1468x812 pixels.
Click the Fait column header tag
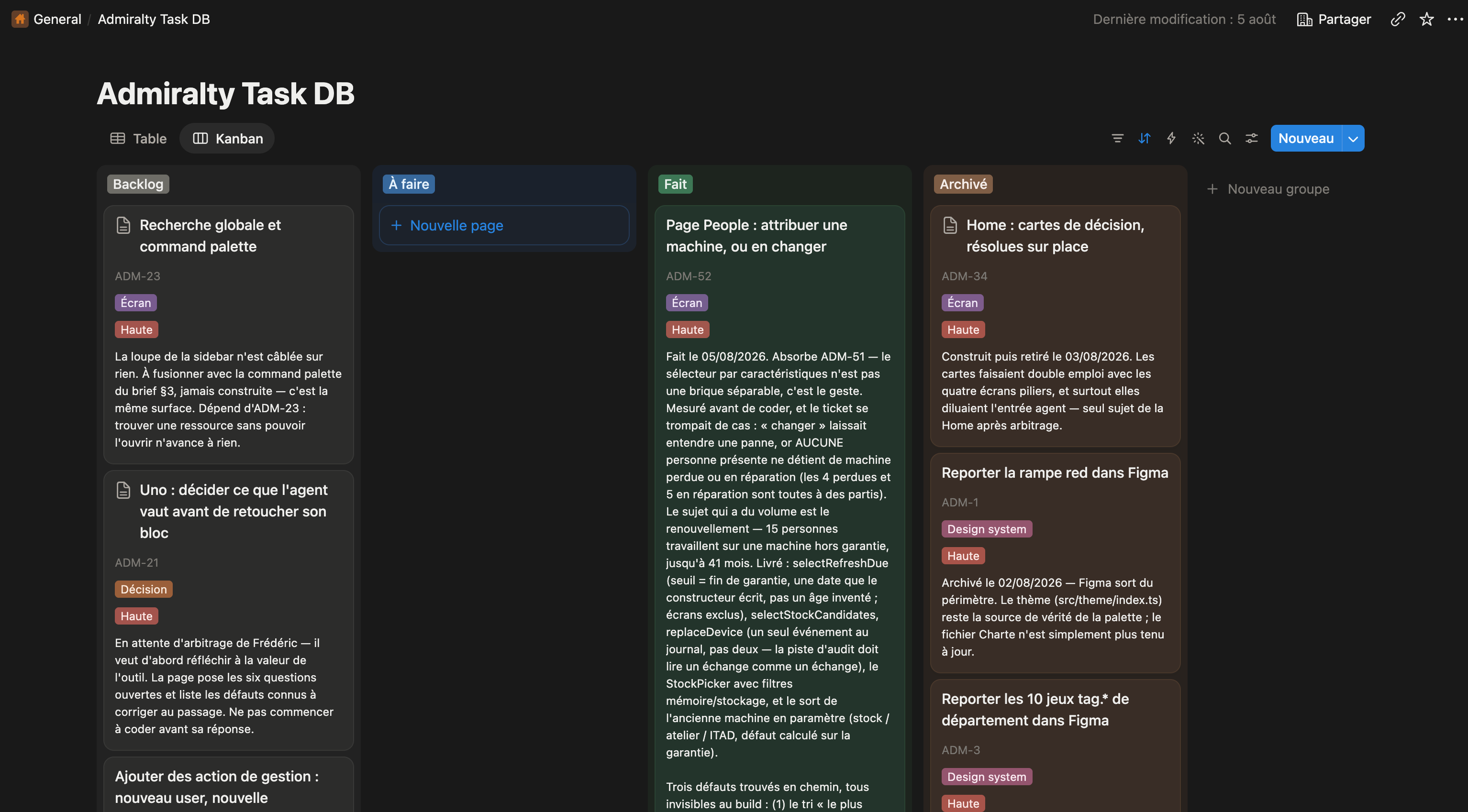(675, 184)
